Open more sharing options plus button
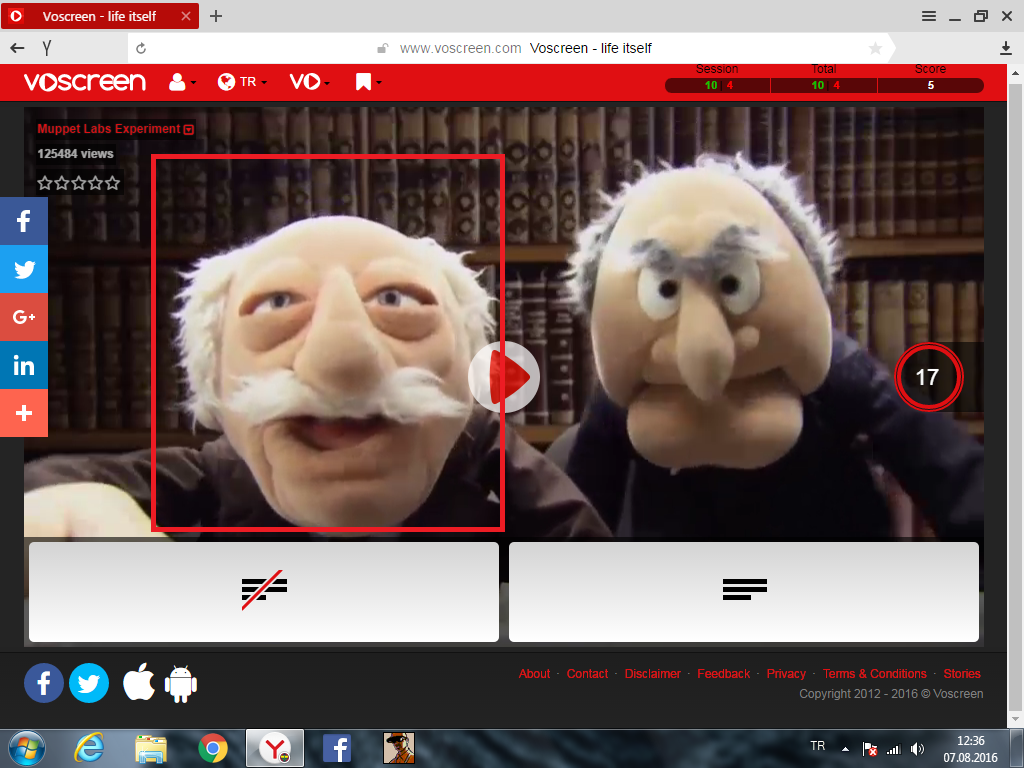This screenshot has height=768, width=1024. (24, 413)
